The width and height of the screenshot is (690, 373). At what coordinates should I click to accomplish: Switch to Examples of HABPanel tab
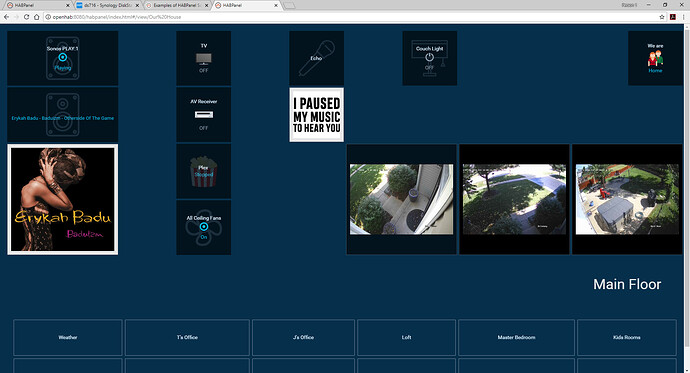click(x=177, y=5)
